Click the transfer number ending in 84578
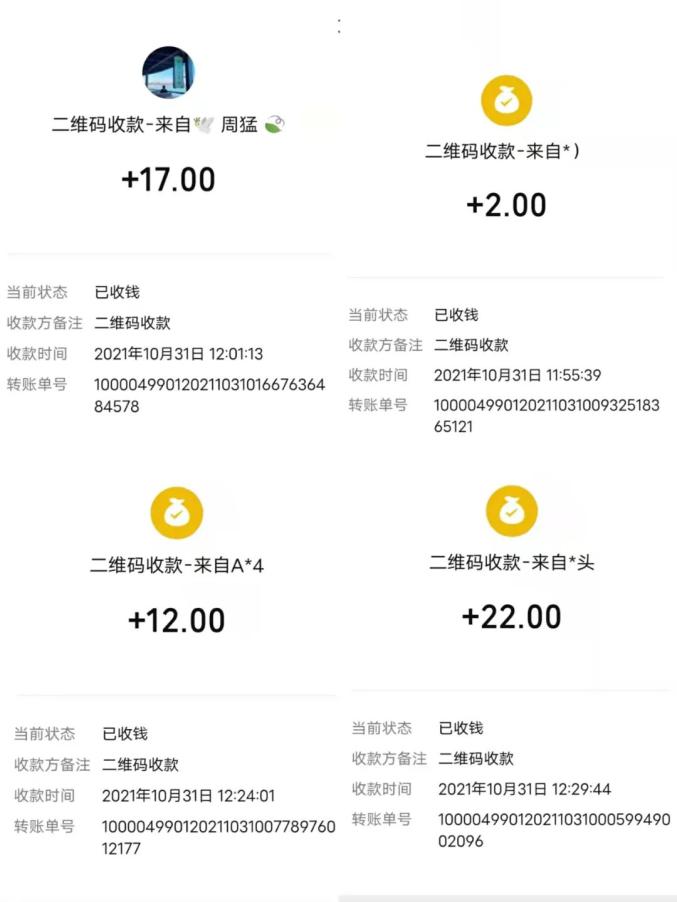677x902 pixels. pos(209,396)
